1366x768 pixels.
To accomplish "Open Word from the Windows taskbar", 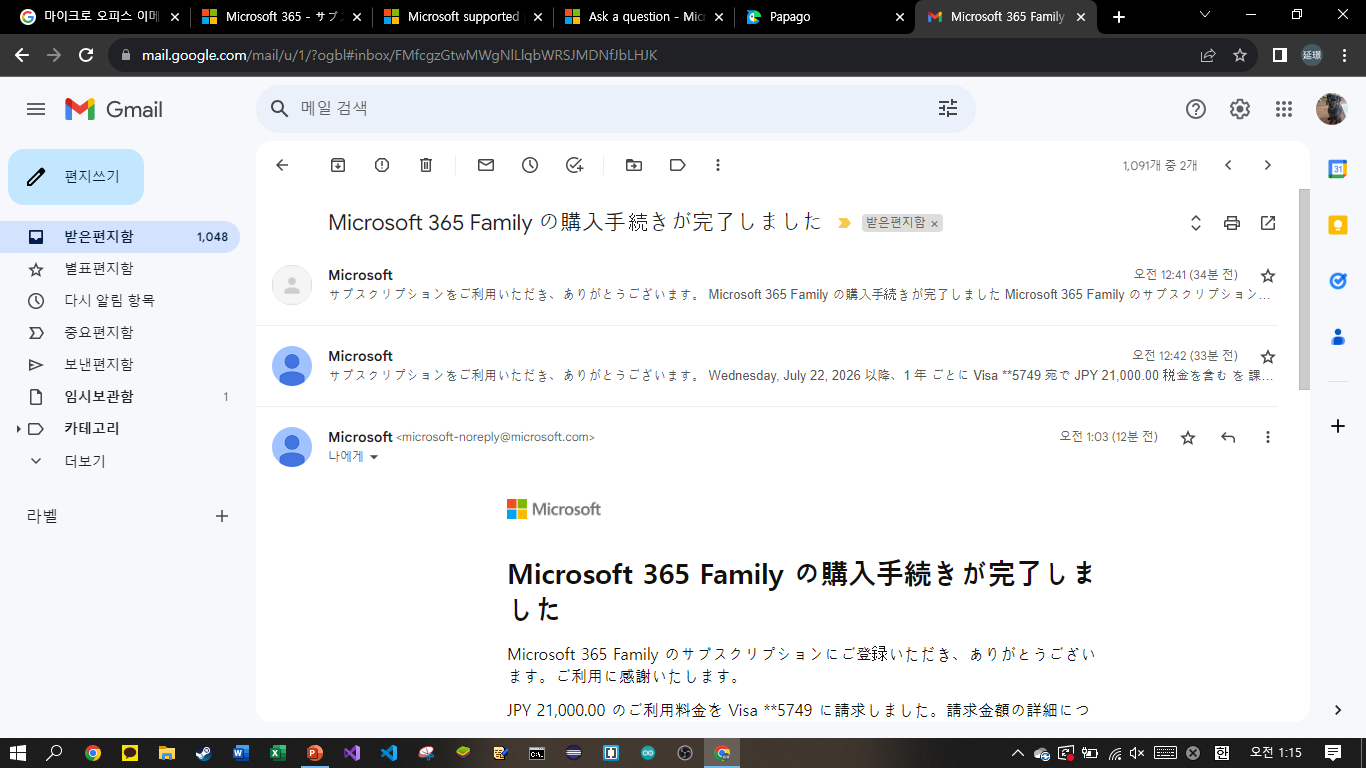I will (x=240, y=753).
